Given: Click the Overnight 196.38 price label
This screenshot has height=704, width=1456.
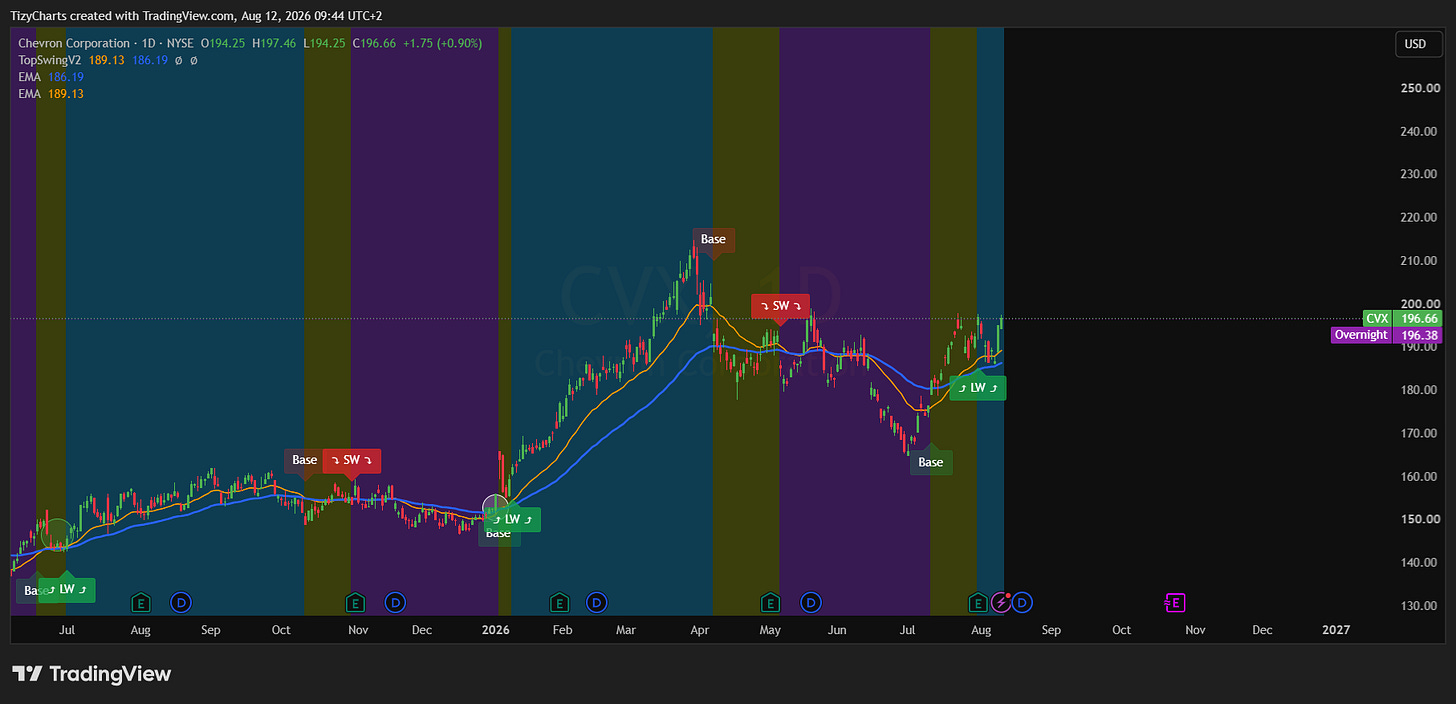Looking at the screenshot, I should pyautogui.click(x=1387, y=336).
